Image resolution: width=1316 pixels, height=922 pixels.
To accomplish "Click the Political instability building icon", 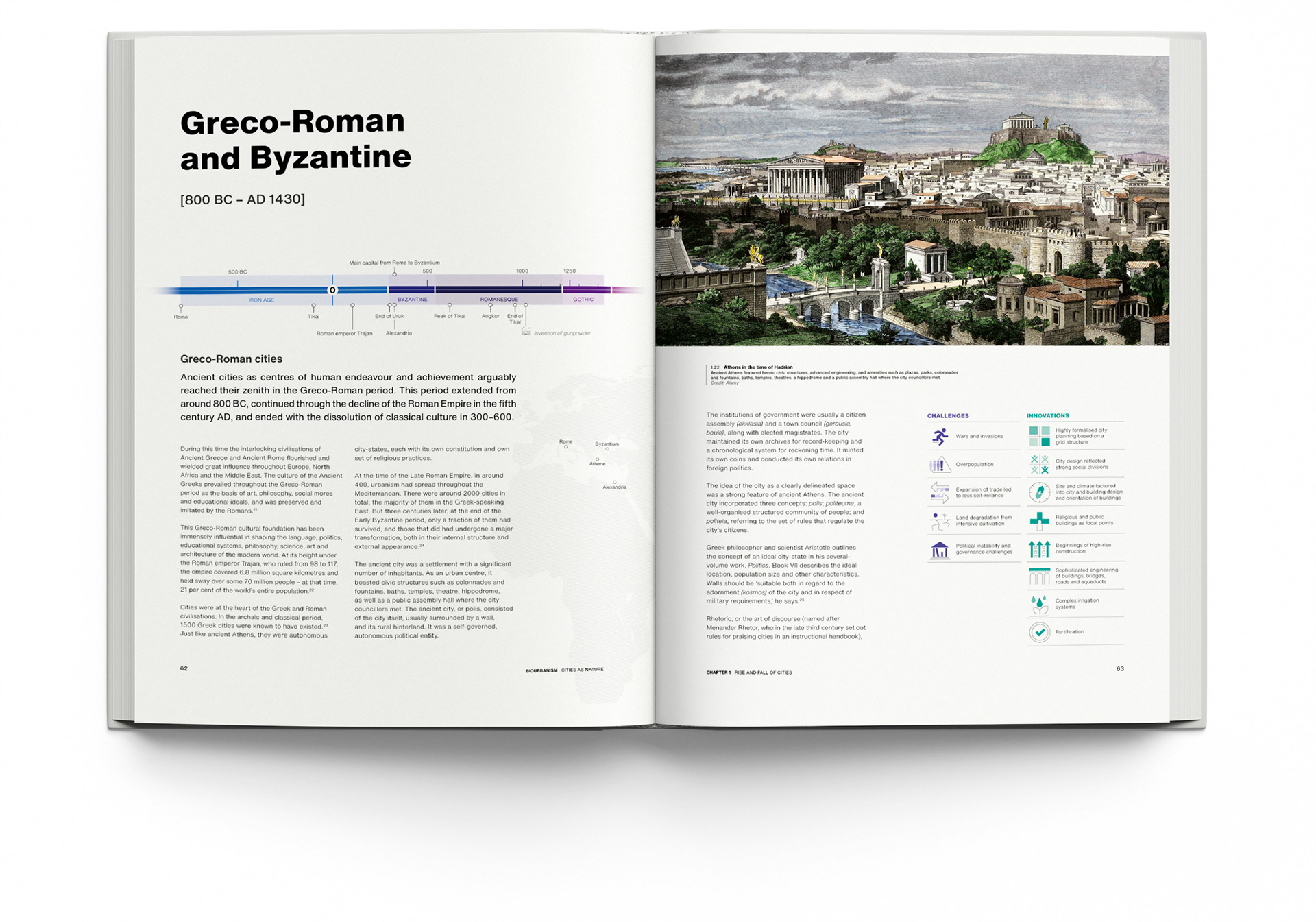I will pyautogui.click(x=940, y=549).
